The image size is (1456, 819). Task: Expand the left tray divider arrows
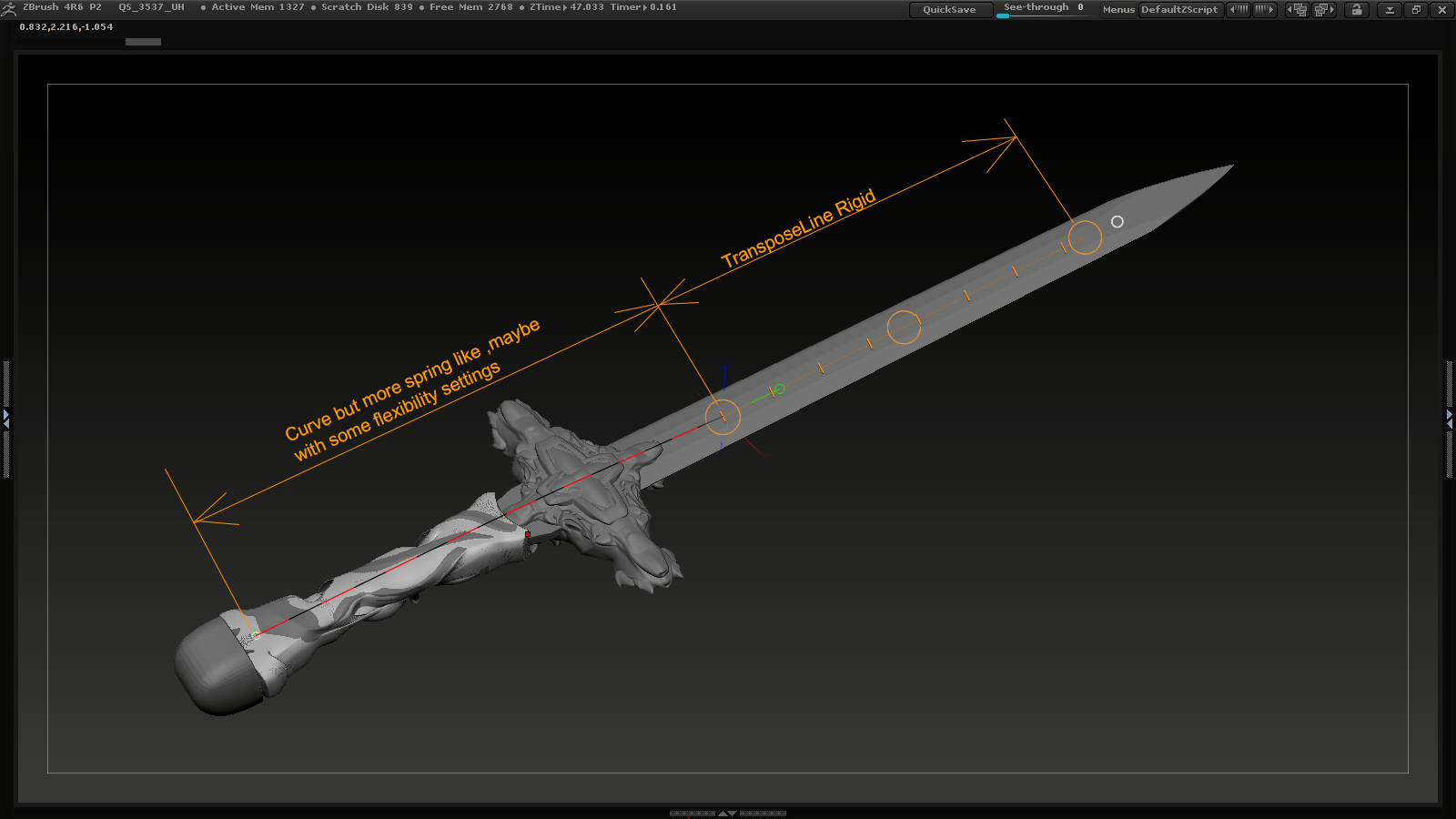pos(5,419)
